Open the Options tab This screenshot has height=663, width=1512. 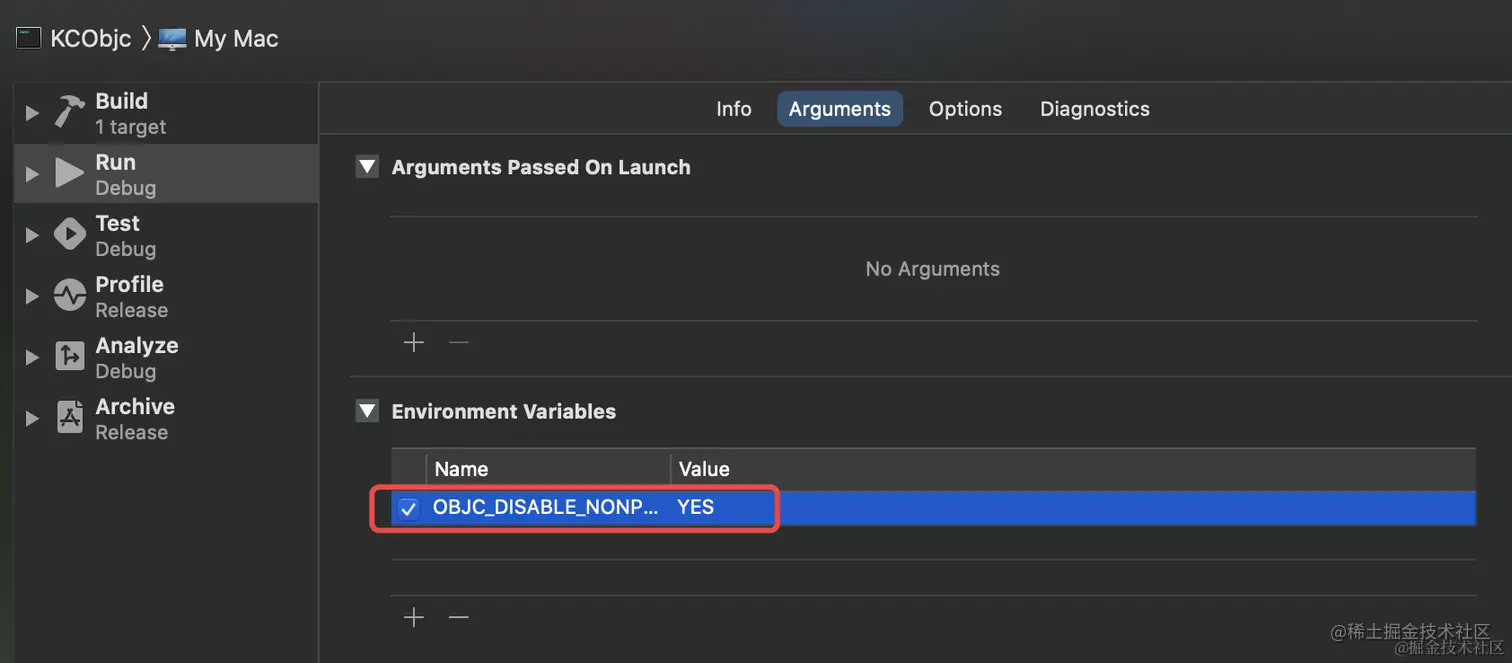(965, 109)
